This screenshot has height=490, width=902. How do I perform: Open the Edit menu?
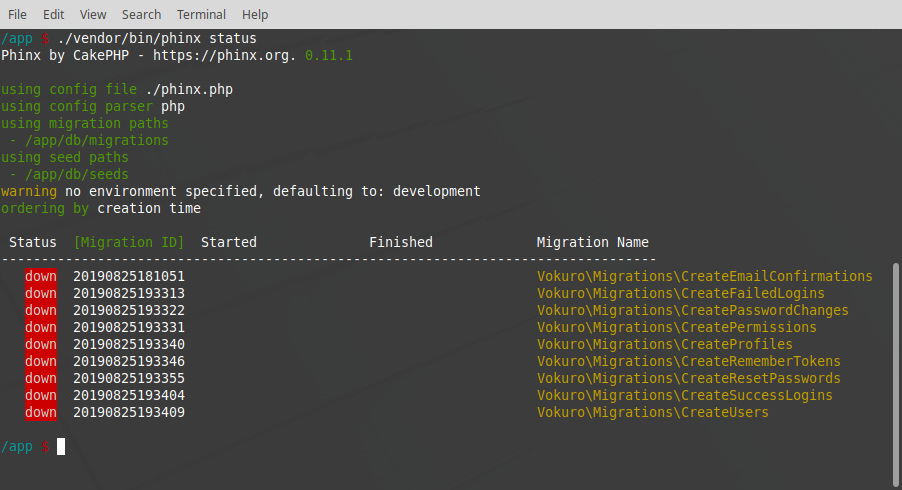(53, 14)
